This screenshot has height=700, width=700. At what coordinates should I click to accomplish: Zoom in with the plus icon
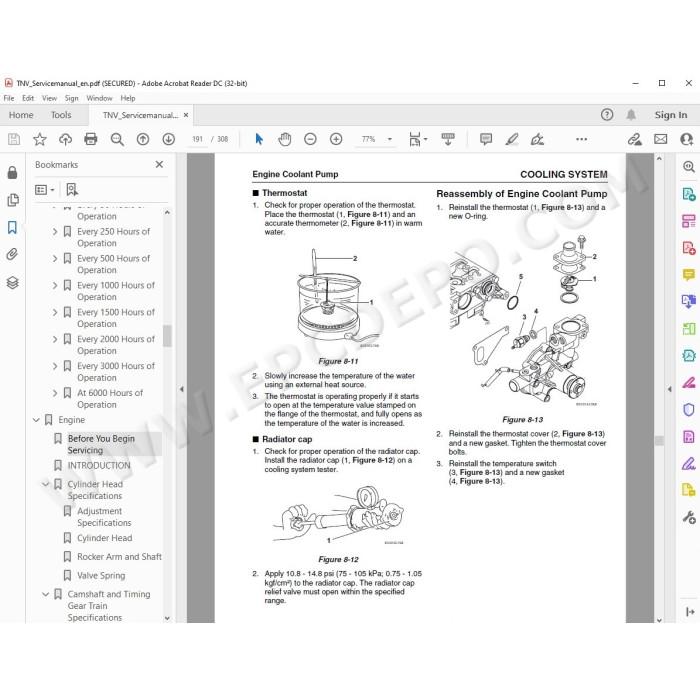[x=336, y=139]
